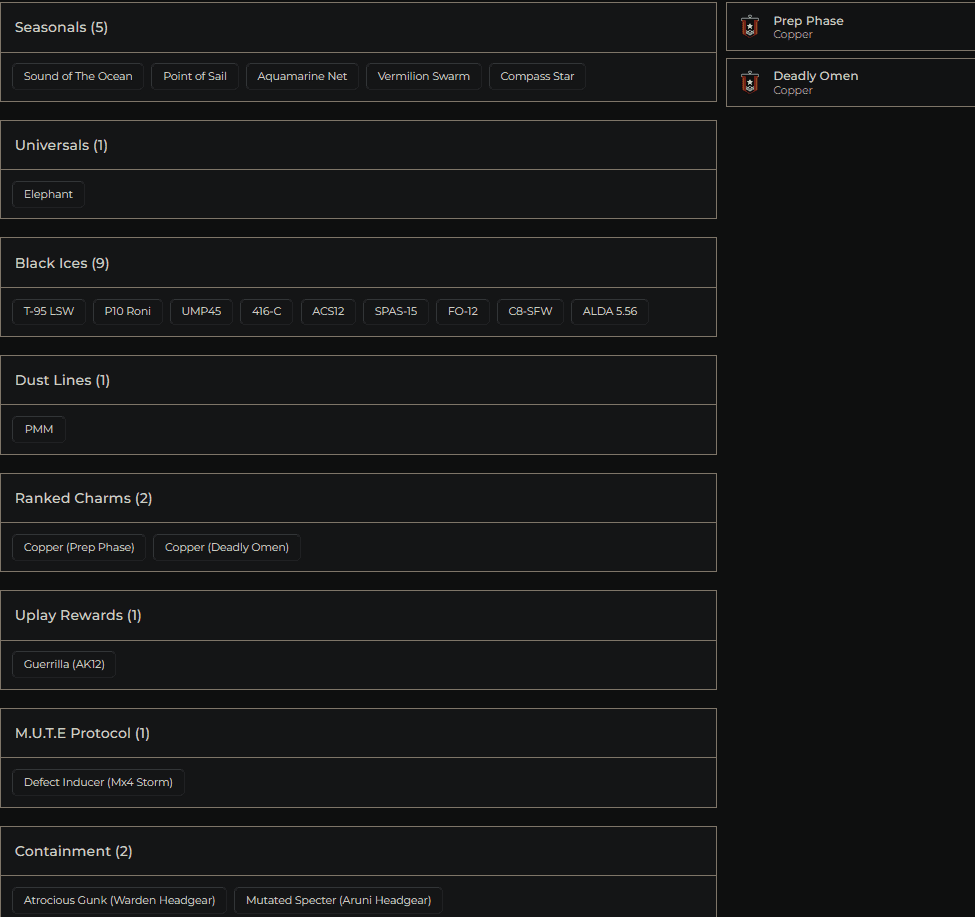Click the Copper (Prep Phase) charm tag

(x=79, y=548)
